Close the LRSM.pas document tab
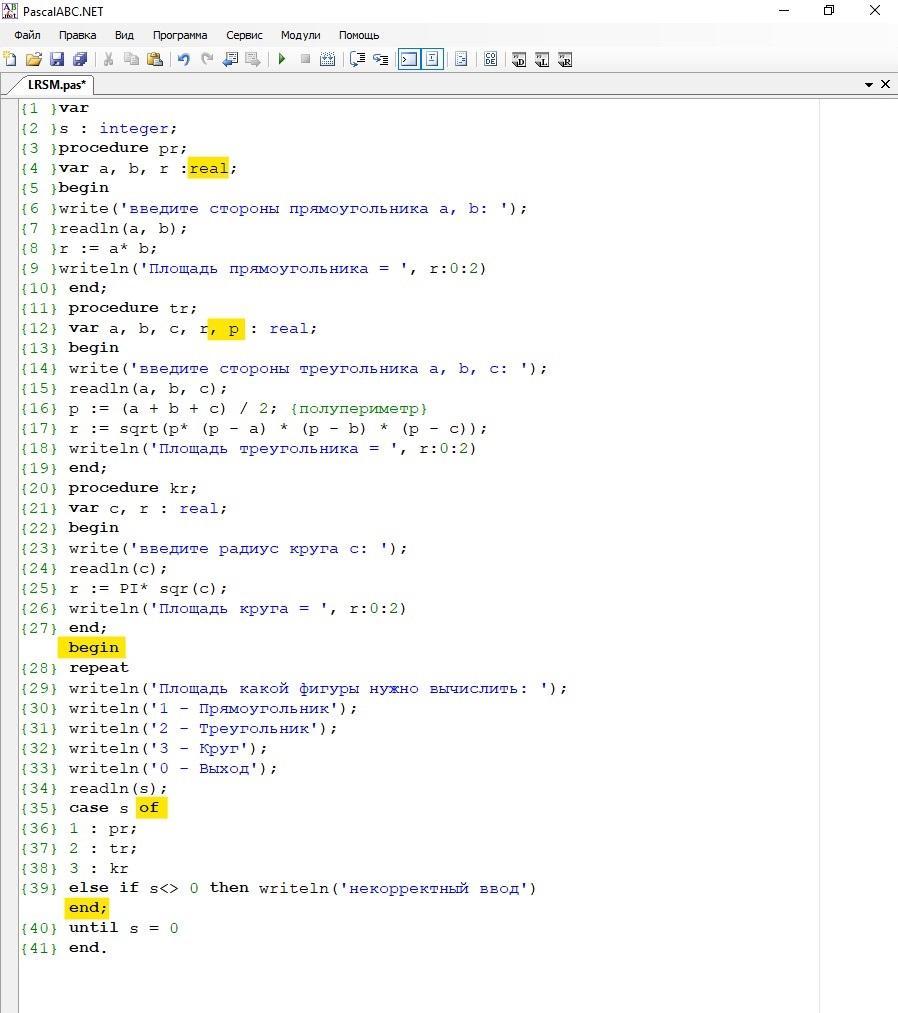This screenshot has height=1013, width=898. point(886,84)
